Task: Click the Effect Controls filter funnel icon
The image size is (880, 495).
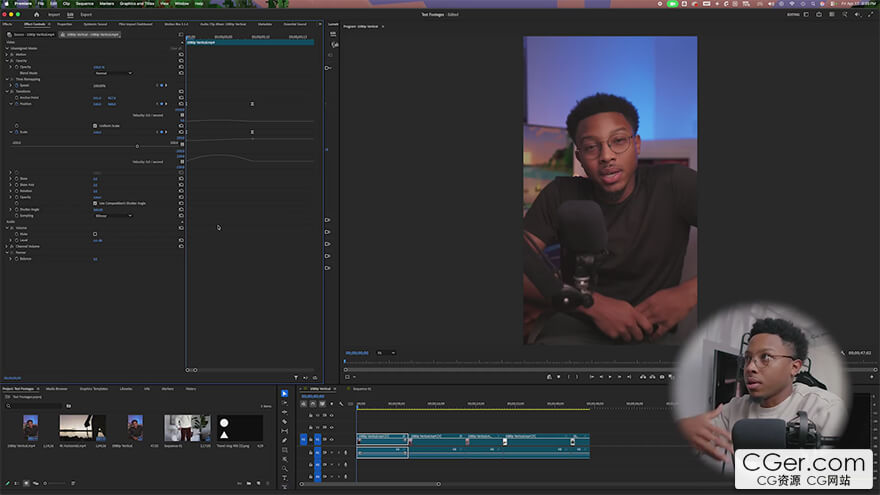Action: pyautogui.click(x=296, y=378)
